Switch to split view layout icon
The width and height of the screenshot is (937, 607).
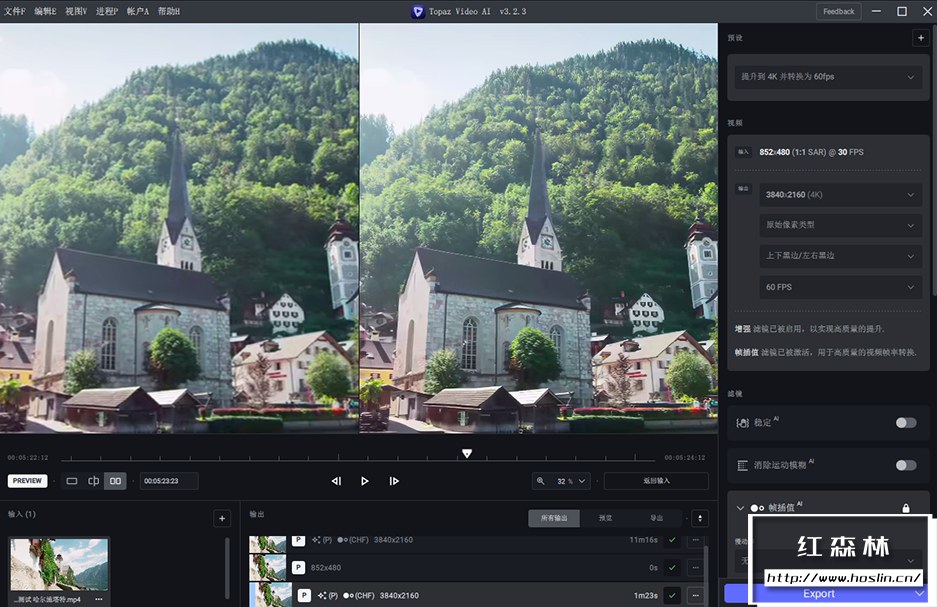[x=94, y=481]
